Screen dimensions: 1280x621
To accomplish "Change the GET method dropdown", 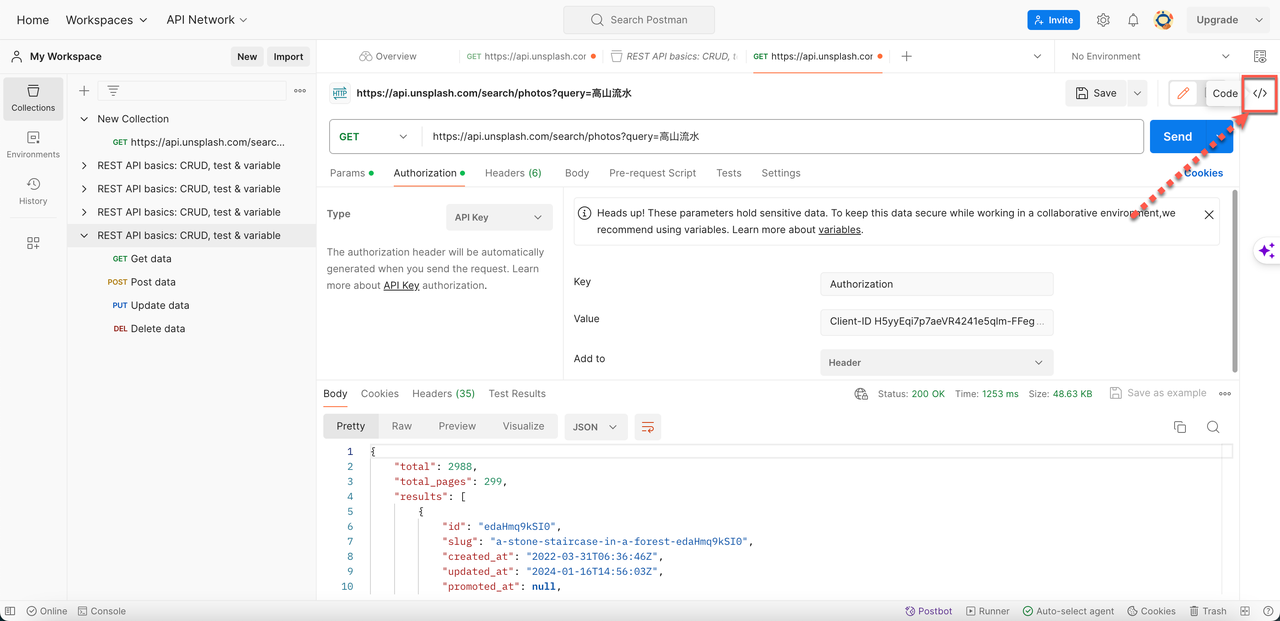I will [x=375, y=137].
